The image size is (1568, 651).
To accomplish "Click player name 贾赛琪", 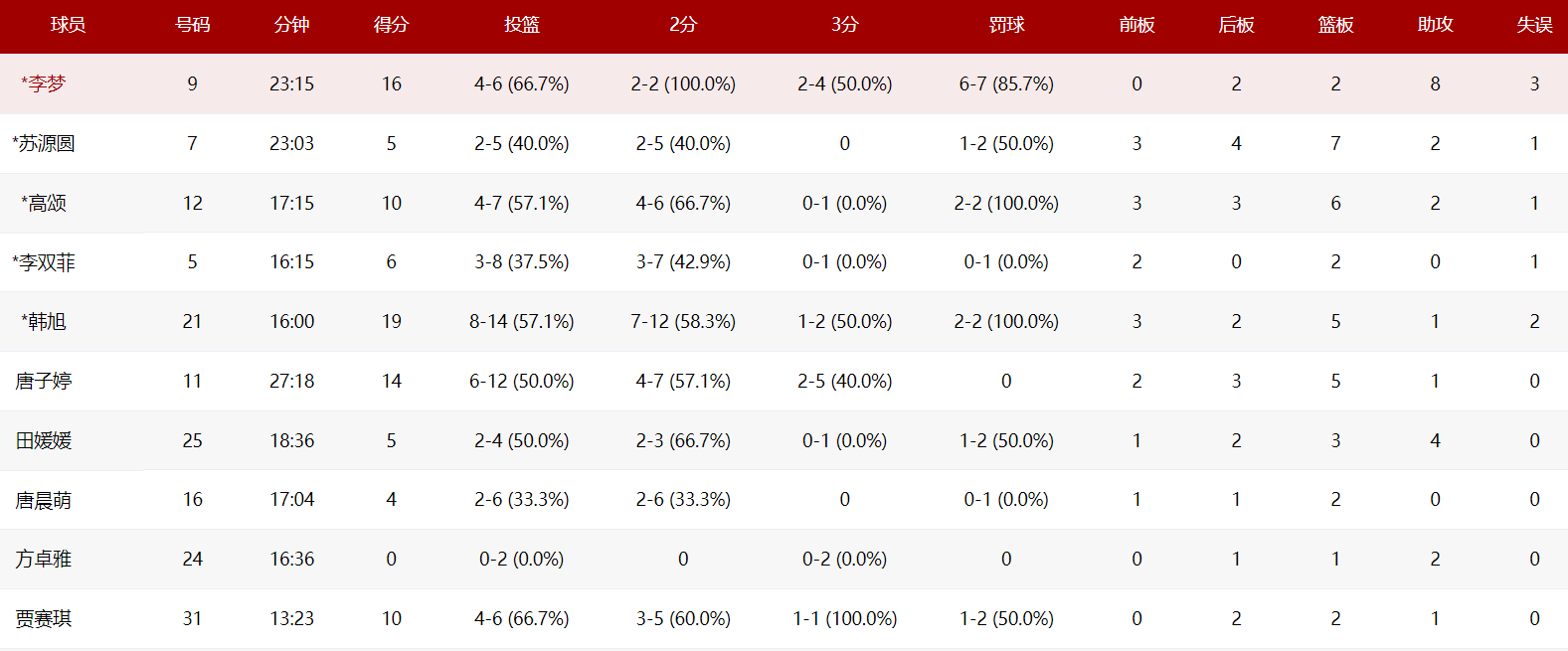I will [x=44, y=618].
